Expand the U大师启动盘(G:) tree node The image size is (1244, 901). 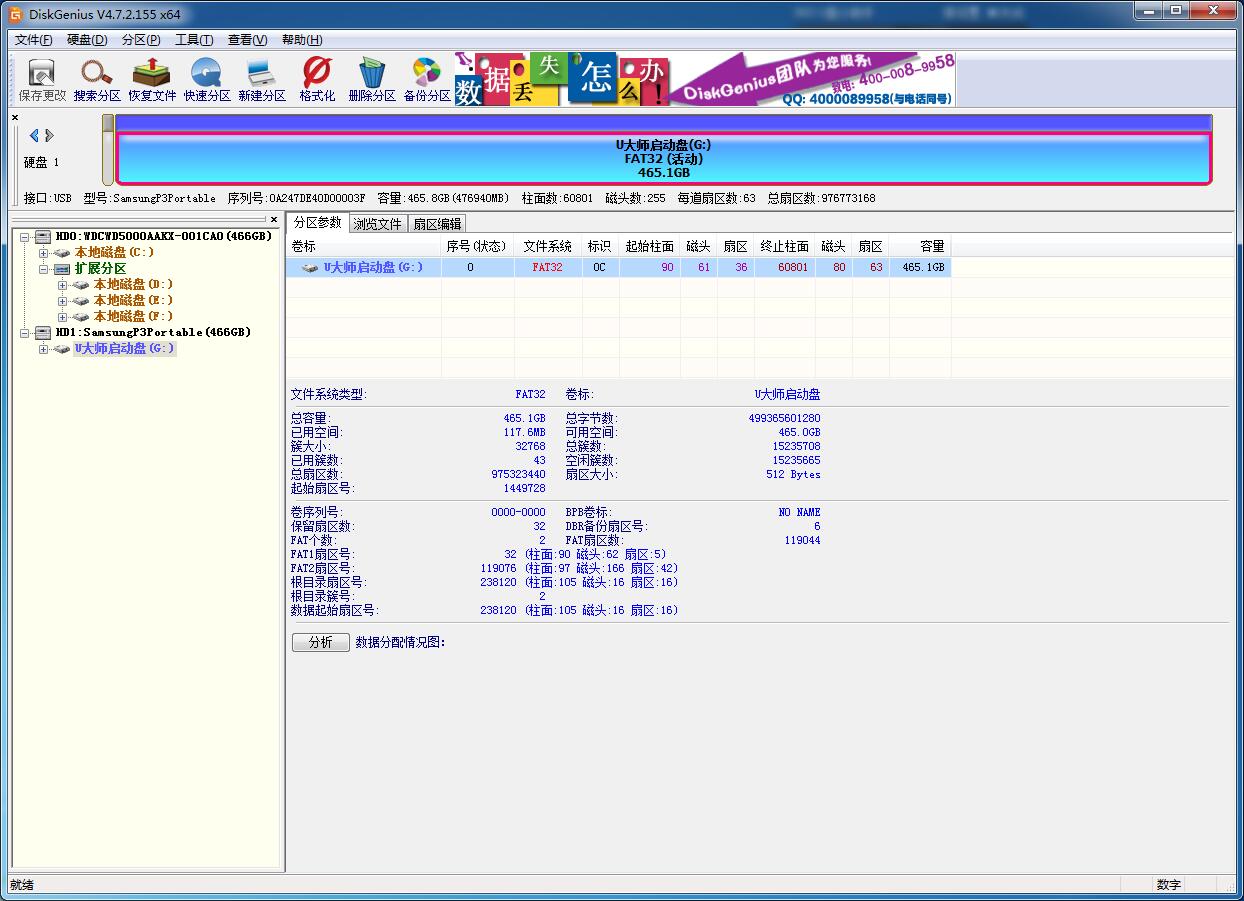pos(43,349)
